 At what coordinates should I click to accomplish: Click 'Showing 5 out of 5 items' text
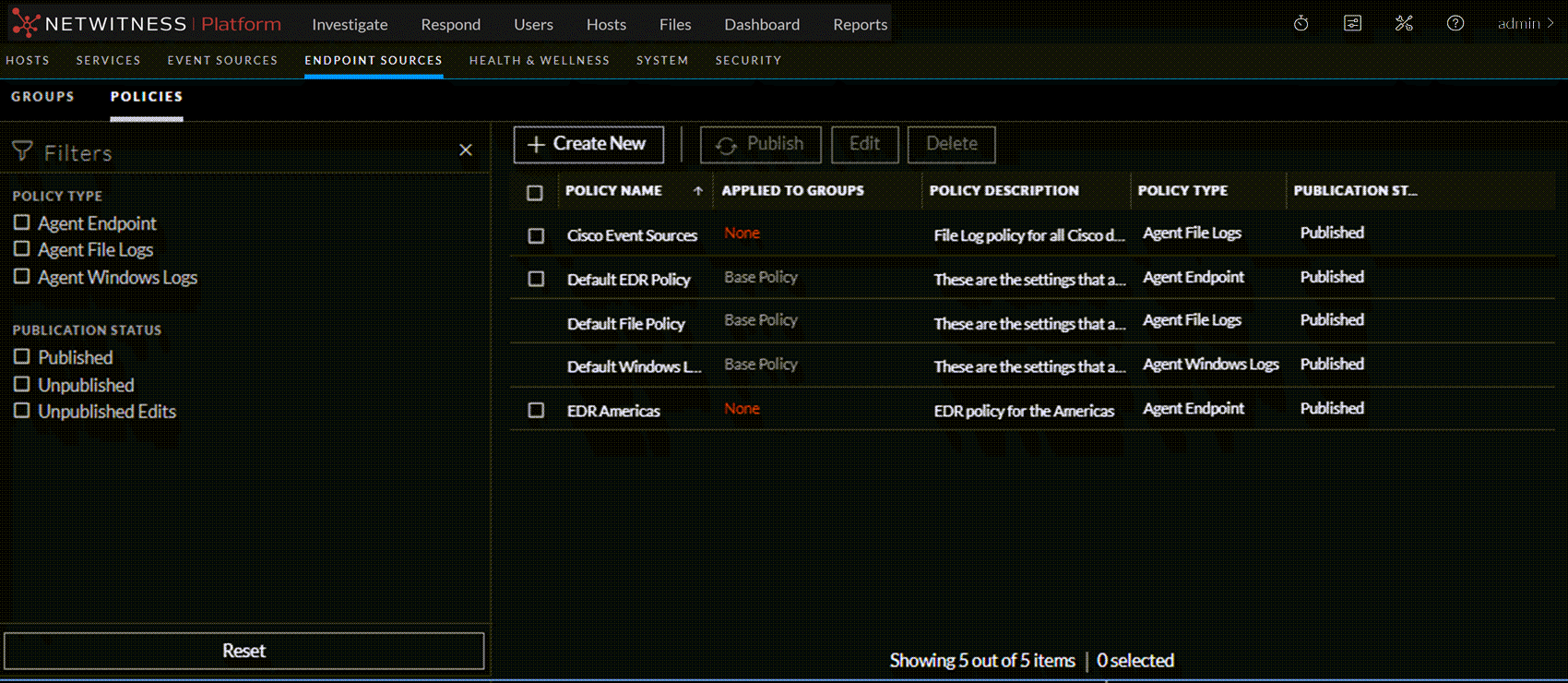point(982,660)
